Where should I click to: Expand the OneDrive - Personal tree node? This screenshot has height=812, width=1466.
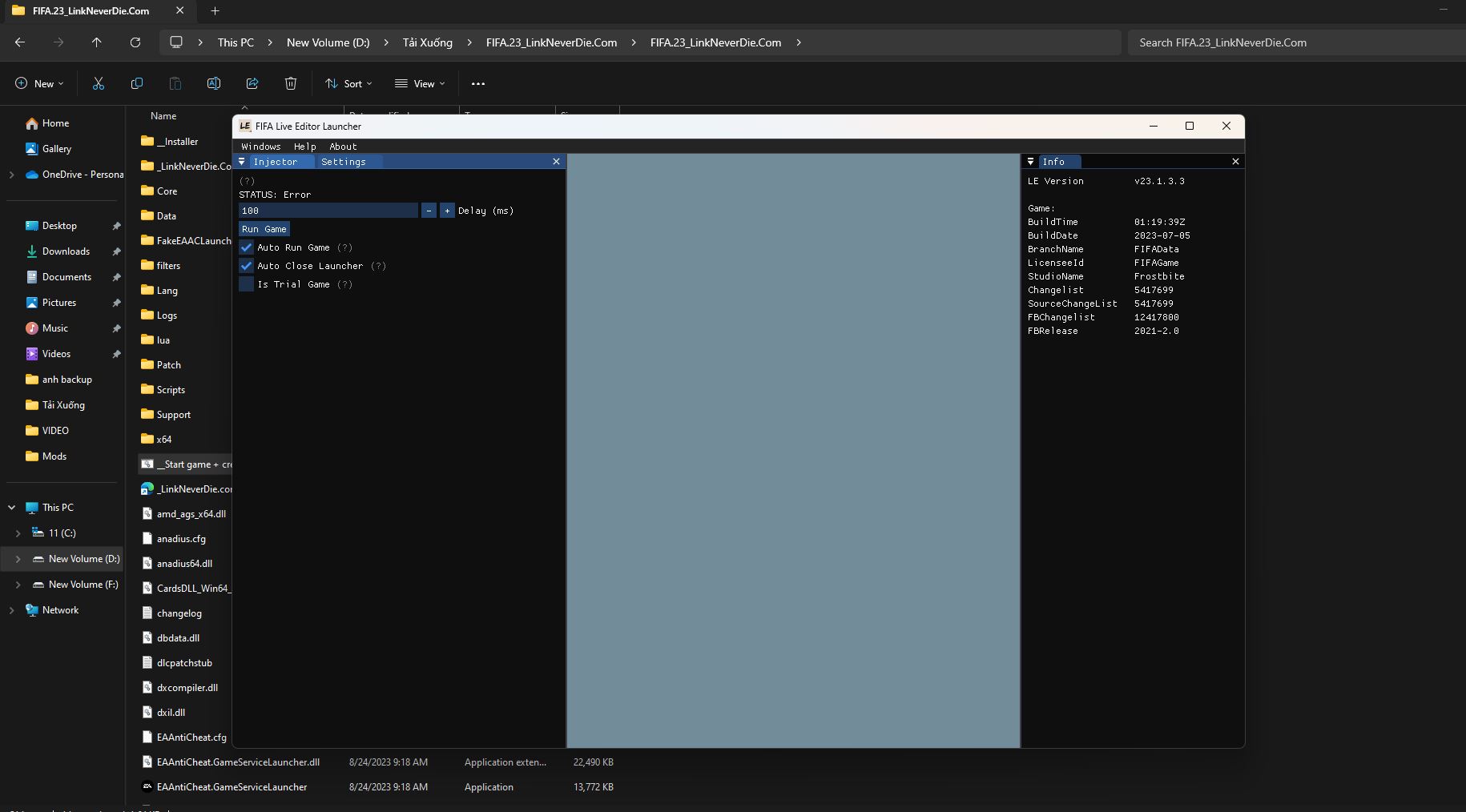(x=11, y=175)
